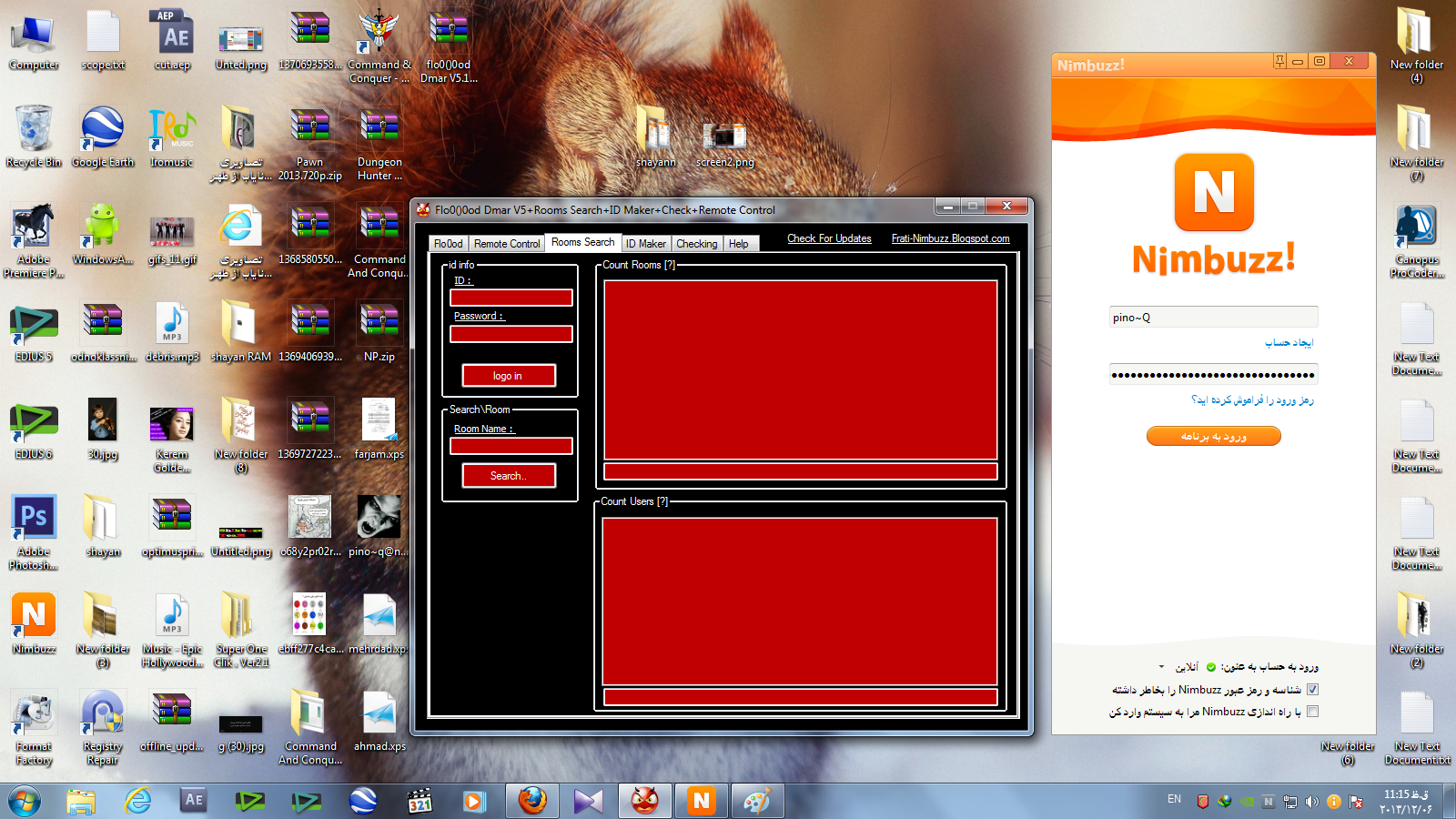The width and height of the screenshot is (1456, 819).
Task: Click the Nimbuzz window pin icon
Action: 1279,61
